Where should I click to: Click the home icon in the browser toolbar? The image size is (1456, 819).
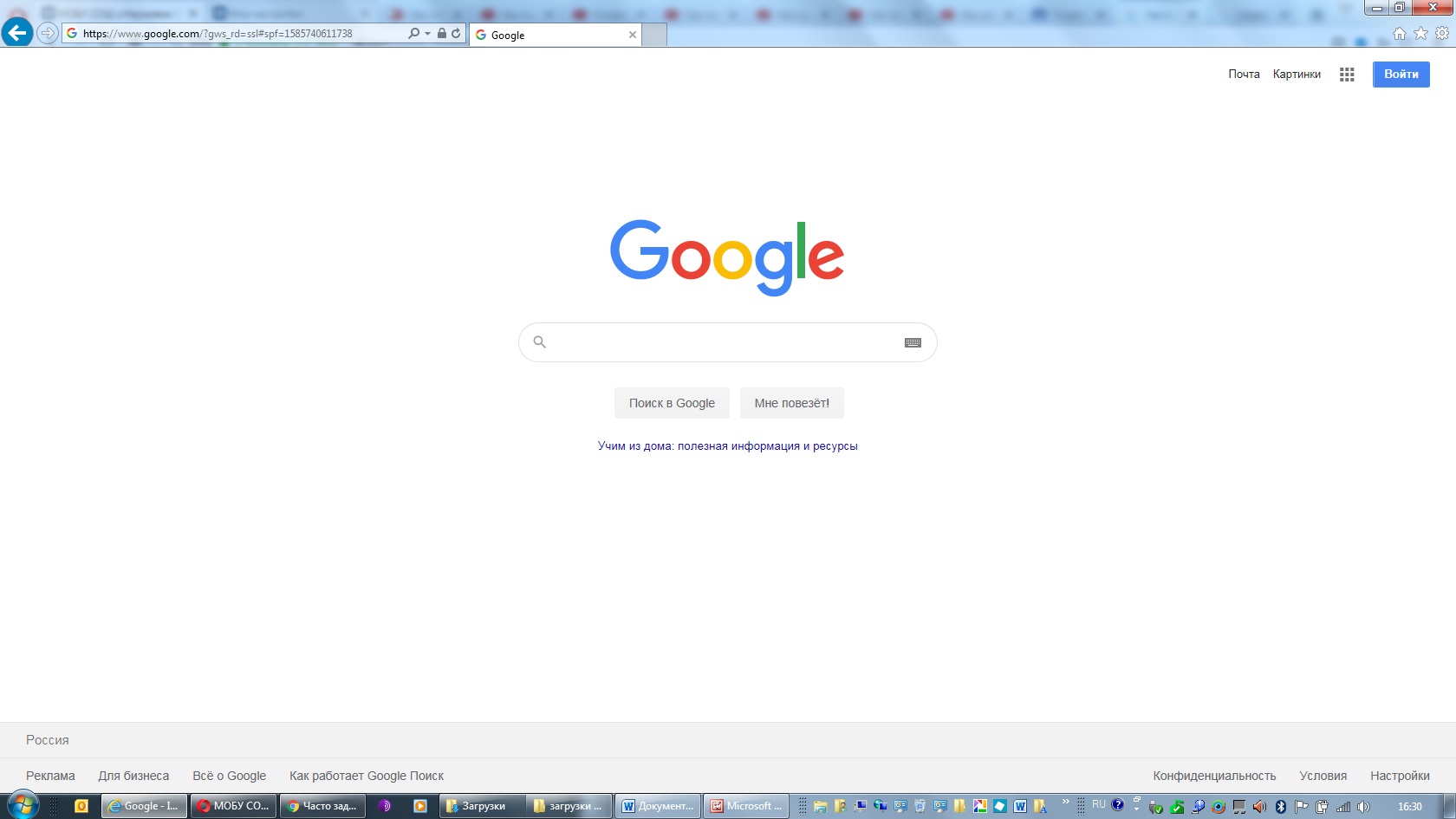coord(1399,33)
